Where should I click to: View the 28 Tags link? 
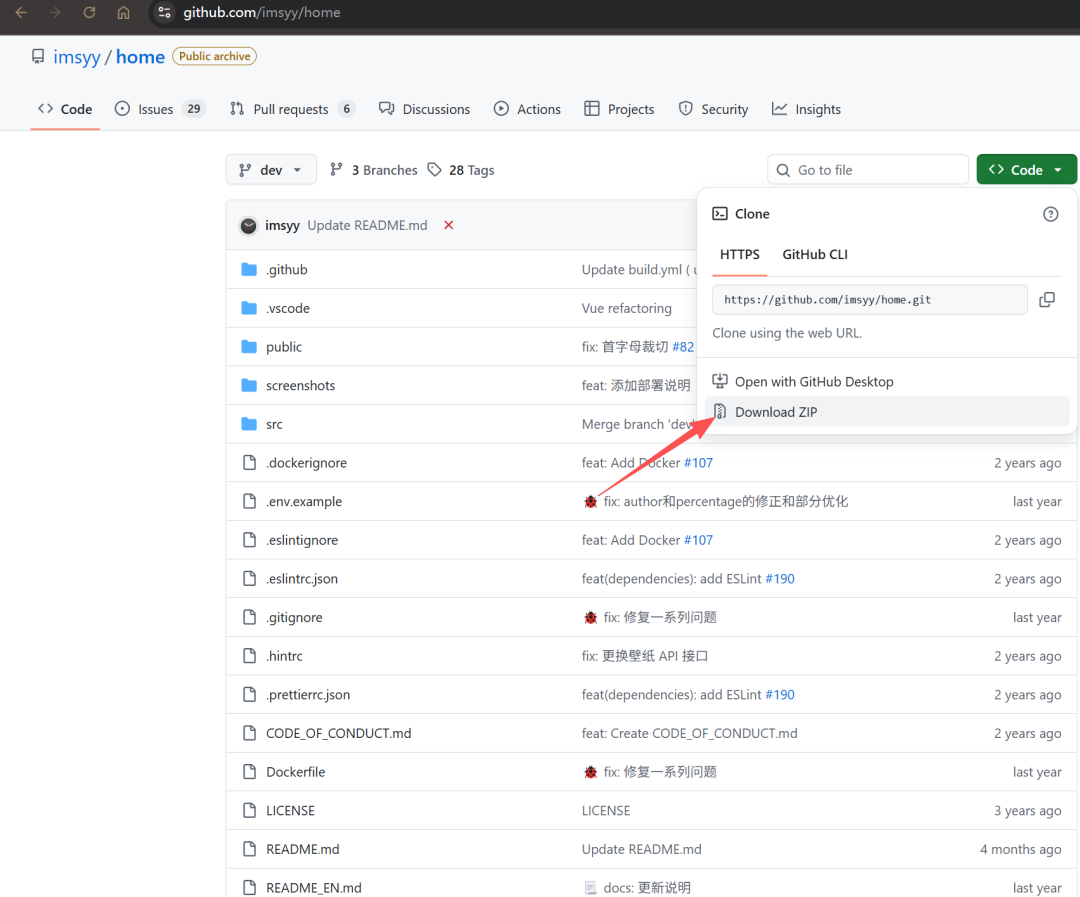461,169
